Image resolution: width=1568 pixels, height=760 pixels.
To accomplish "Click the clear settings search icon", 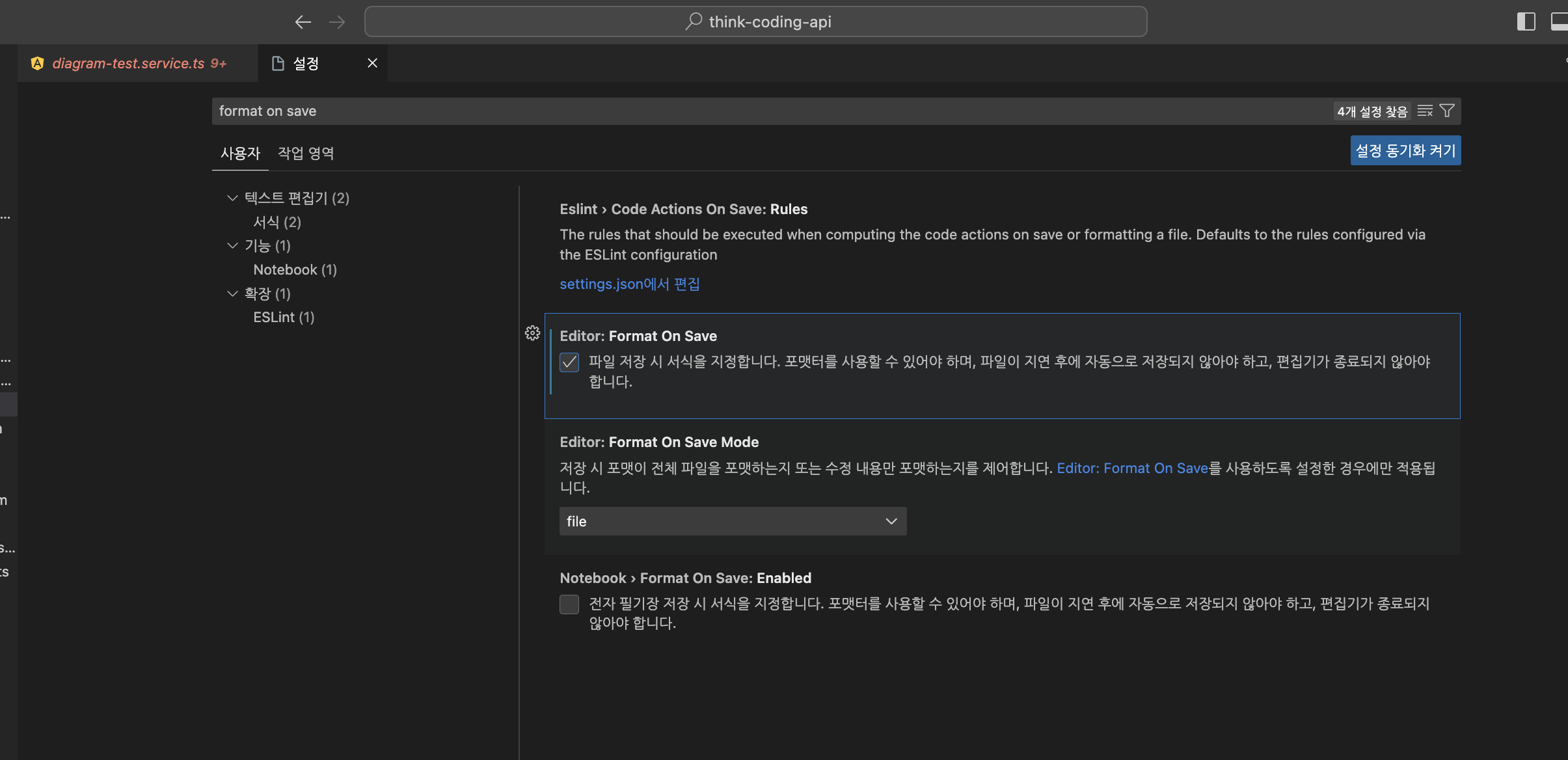I will [1425, 111].
